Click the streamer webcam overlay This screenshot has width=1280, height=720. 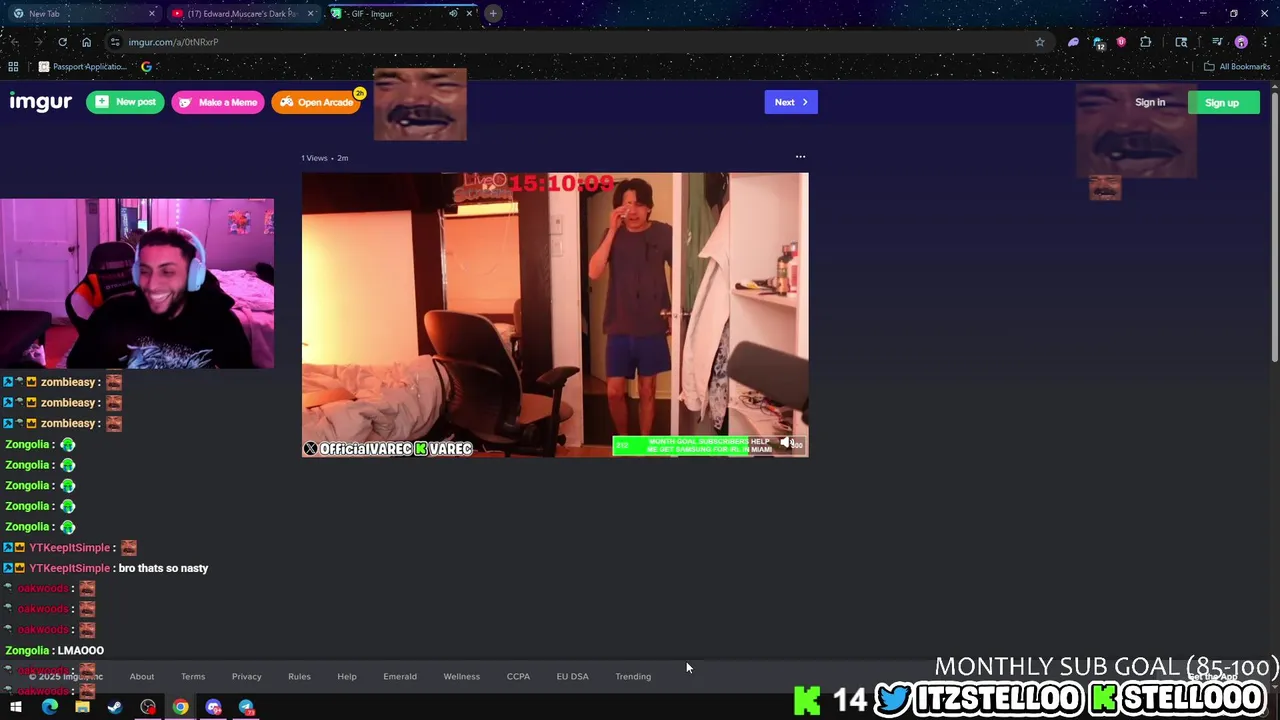(x=137, y=283)
